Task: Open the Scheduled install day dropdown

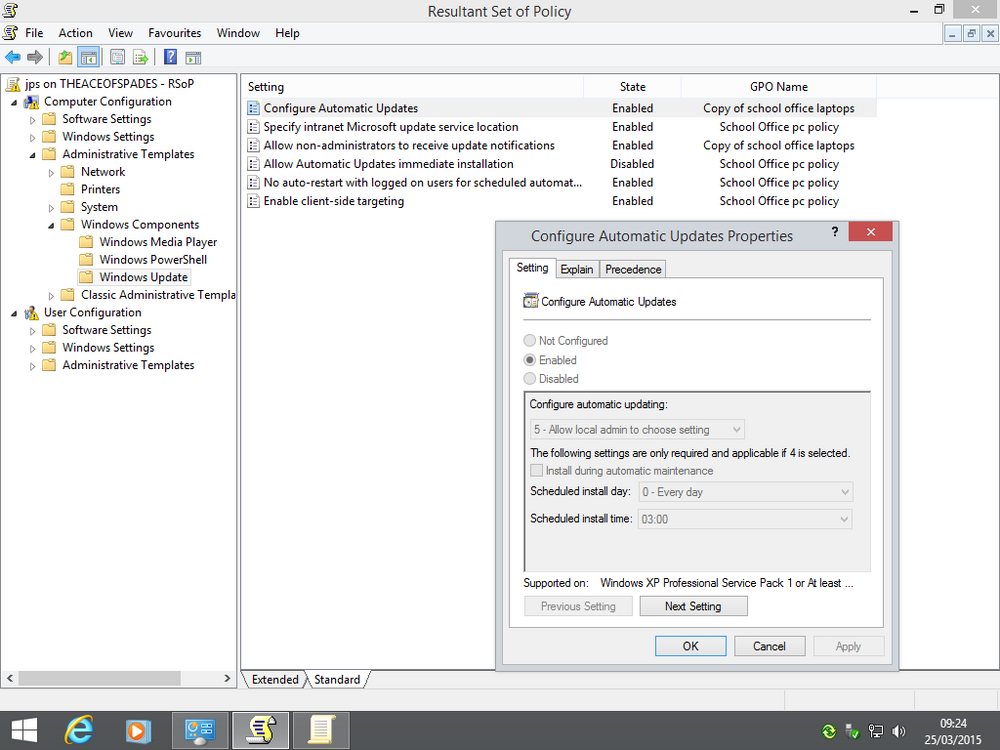Action: pos(746,492)
